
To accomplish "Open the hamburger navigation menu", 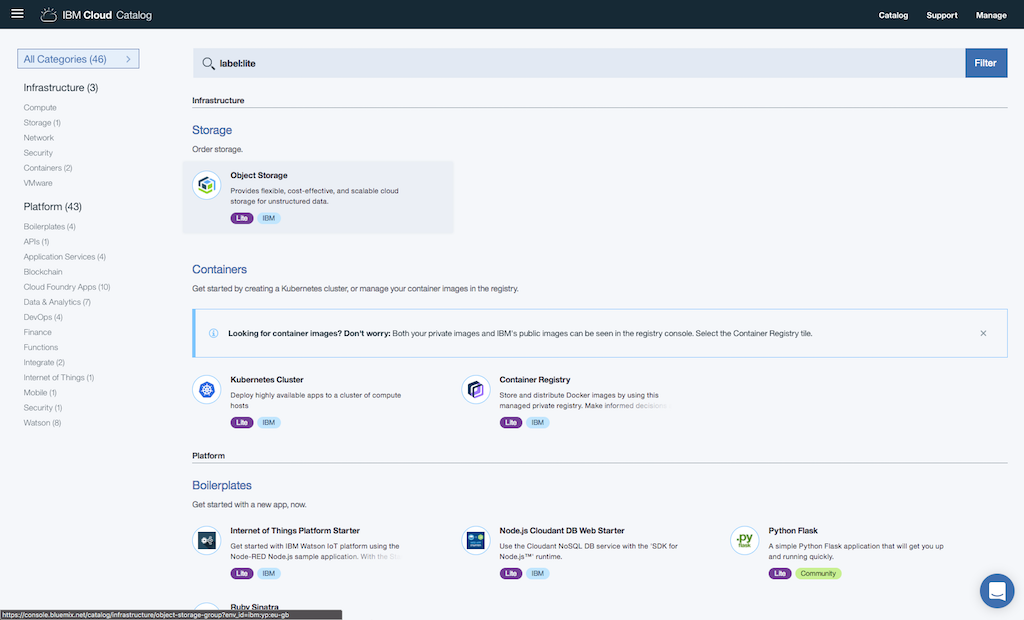I will tap(17, 14).
